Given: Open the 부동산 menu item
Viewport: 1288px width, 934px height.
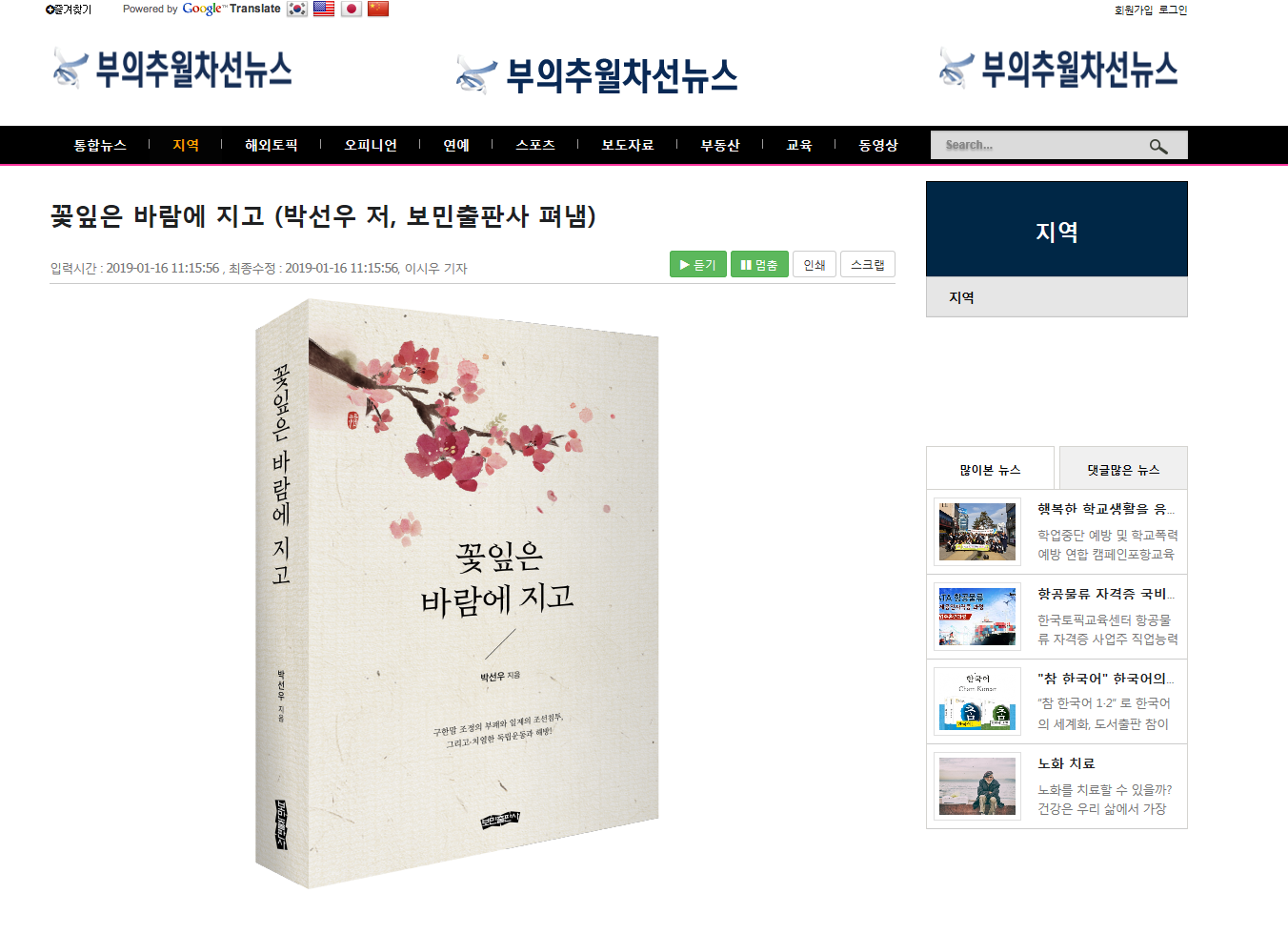Looking at the screenshot, I should click(720, 145).
